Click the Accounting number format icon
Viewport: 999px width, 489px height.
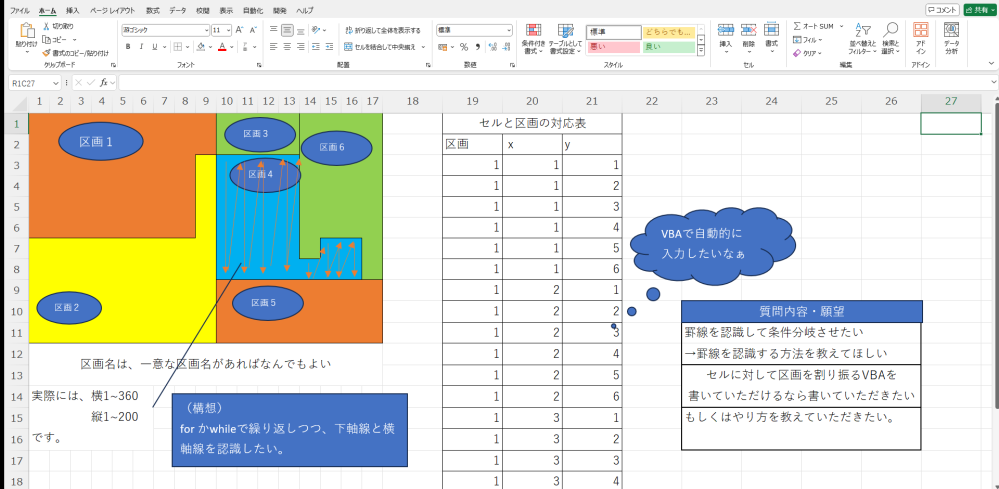tap(442, 46)
